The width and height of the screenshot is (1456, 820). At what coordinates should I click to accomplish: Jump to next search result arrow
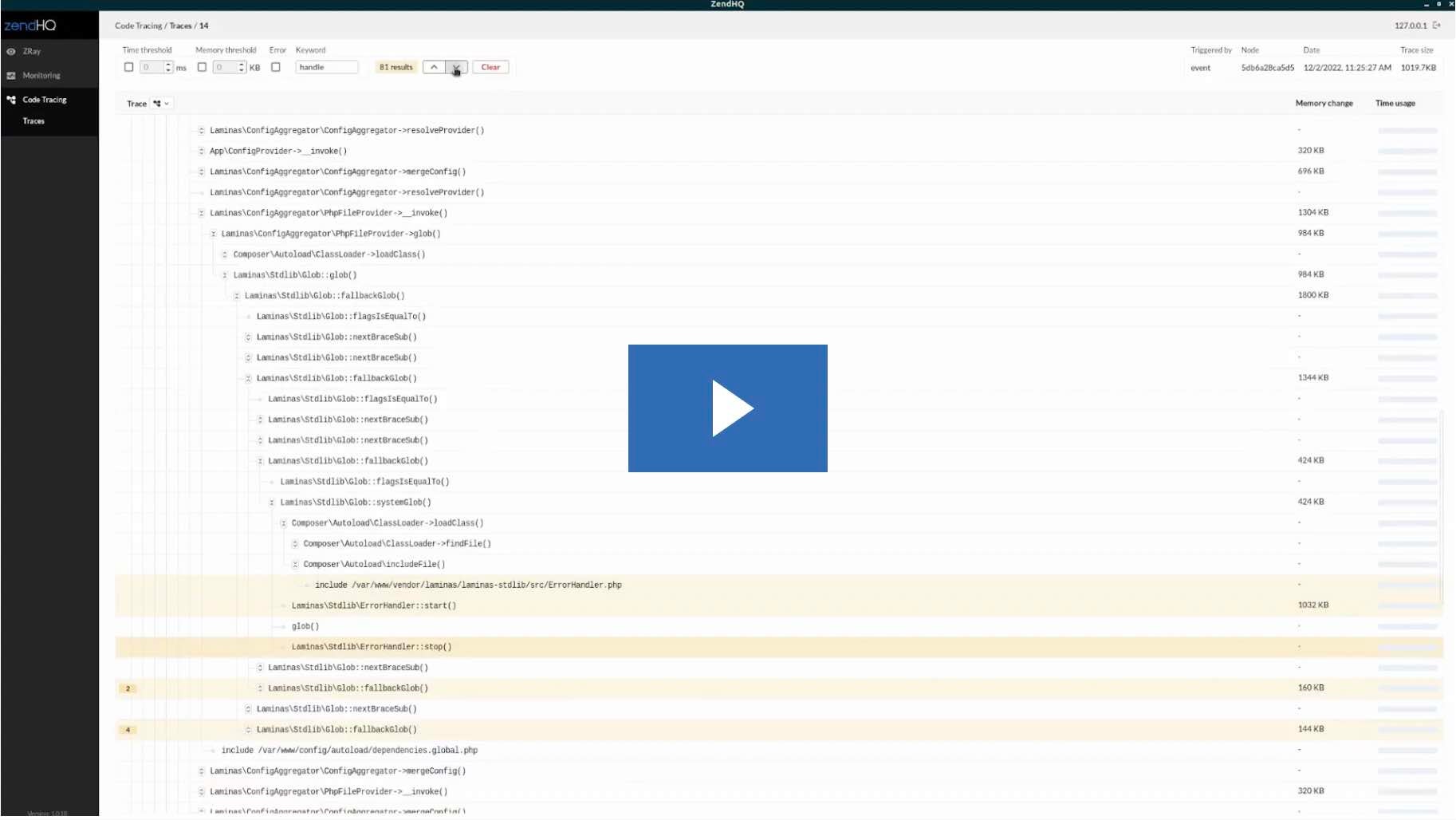456,67
